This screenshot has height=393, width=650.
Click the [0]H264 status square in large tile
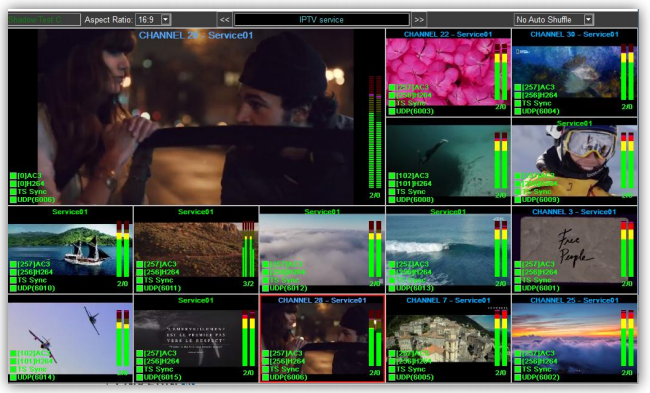click(13, 184)
